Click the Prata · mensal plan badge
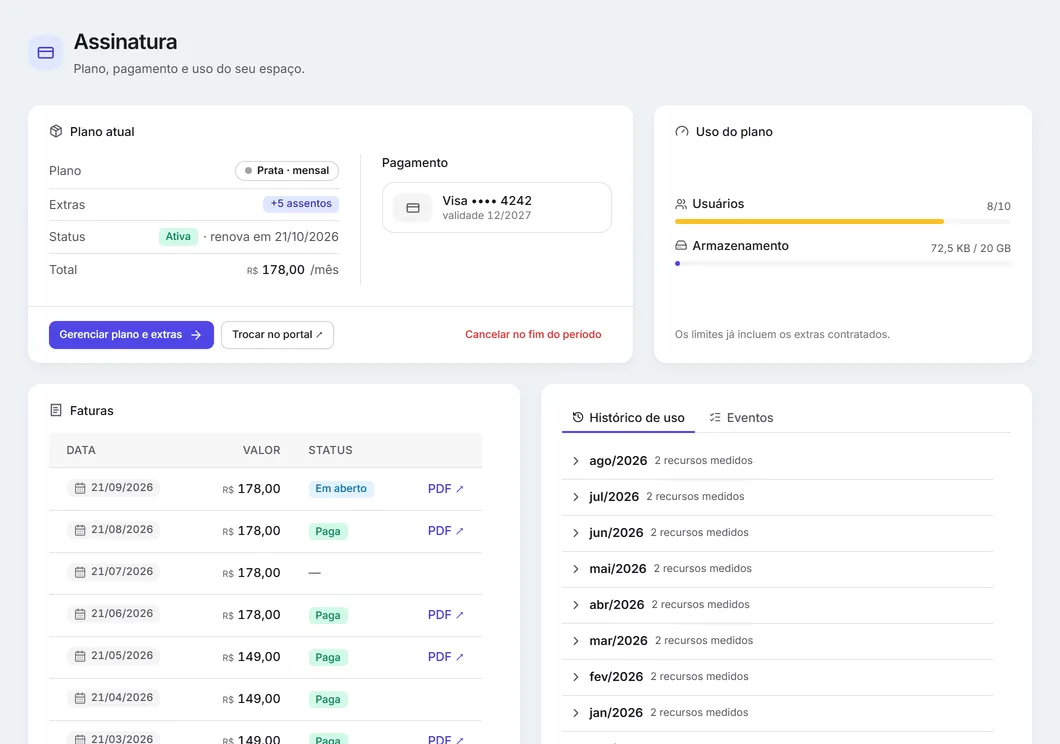The height and width of the screenshot is (744, 1060). [287, 170]
